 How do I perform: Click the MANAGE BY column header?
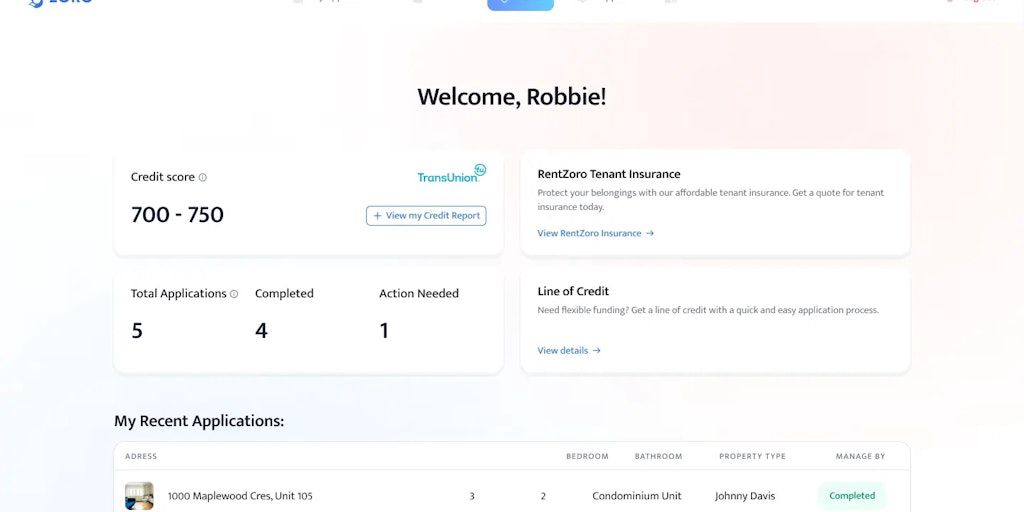tap(860, 457)
